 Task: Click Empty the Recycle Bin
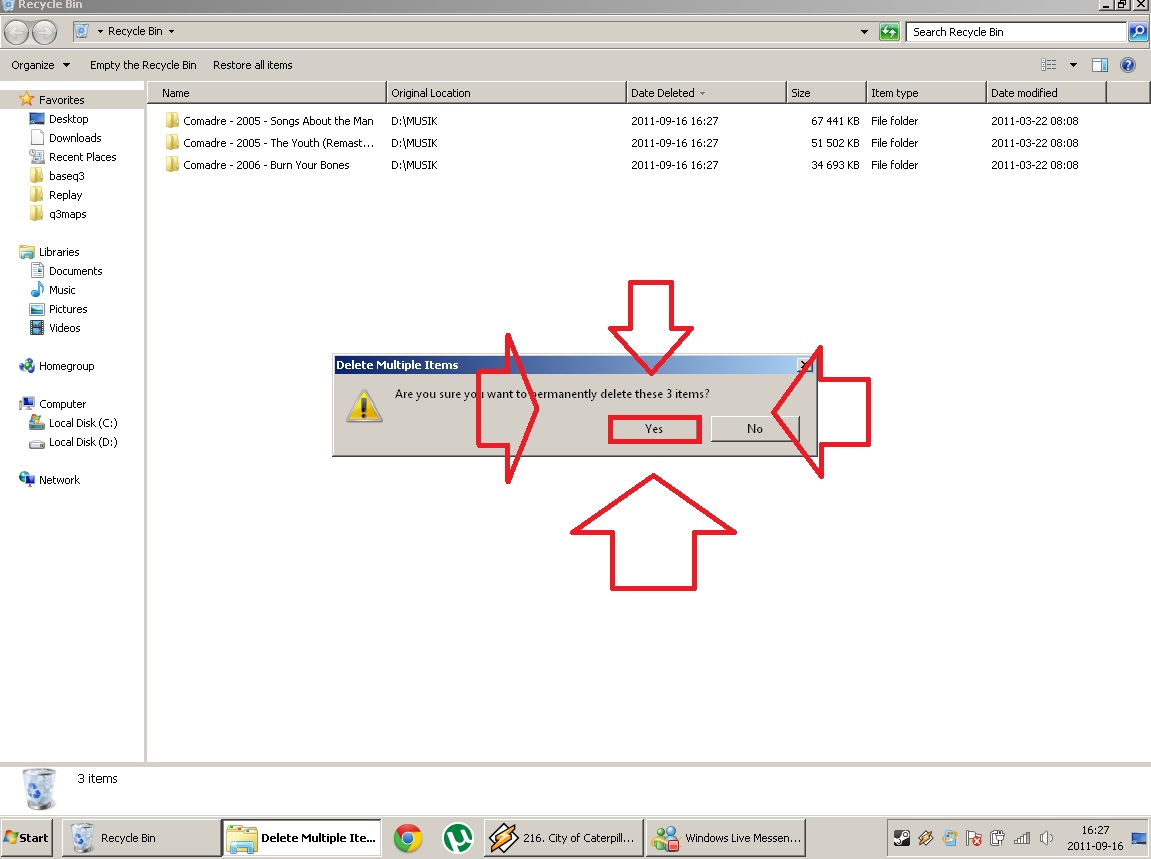click(x=143, y=65)
